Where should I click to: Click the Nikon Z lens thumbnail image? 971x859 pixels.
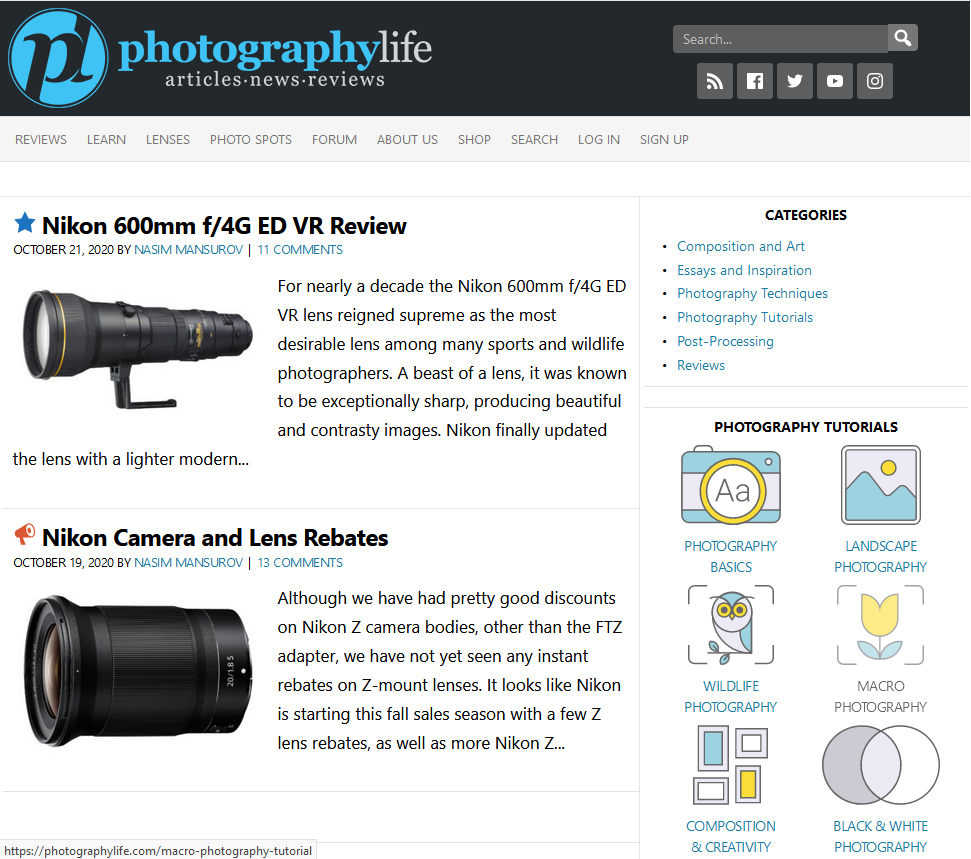(x=133, y=665)
